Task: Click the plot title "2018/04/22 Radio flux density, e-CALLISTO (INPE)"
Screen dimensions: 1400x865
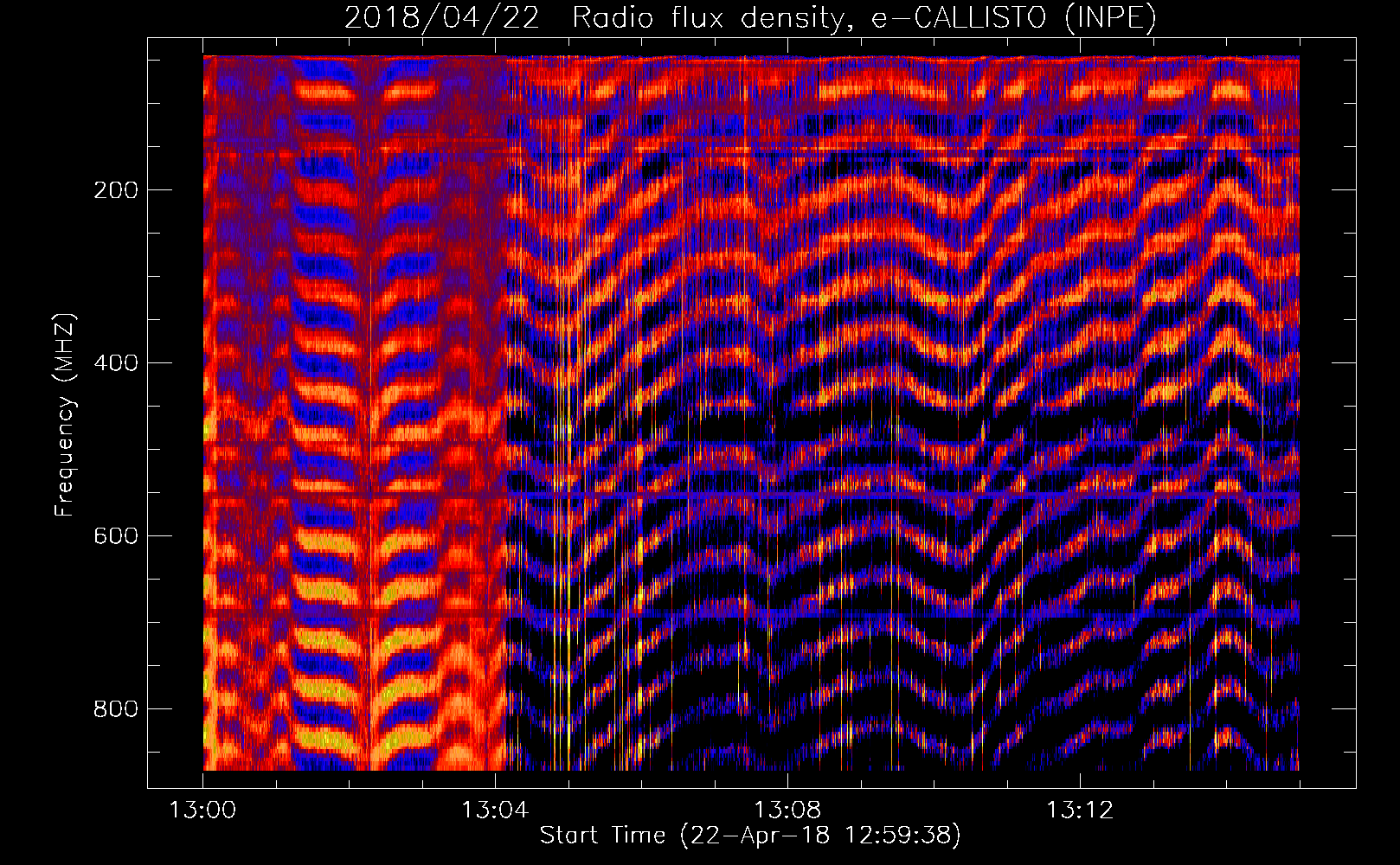Action: (750, 17)
